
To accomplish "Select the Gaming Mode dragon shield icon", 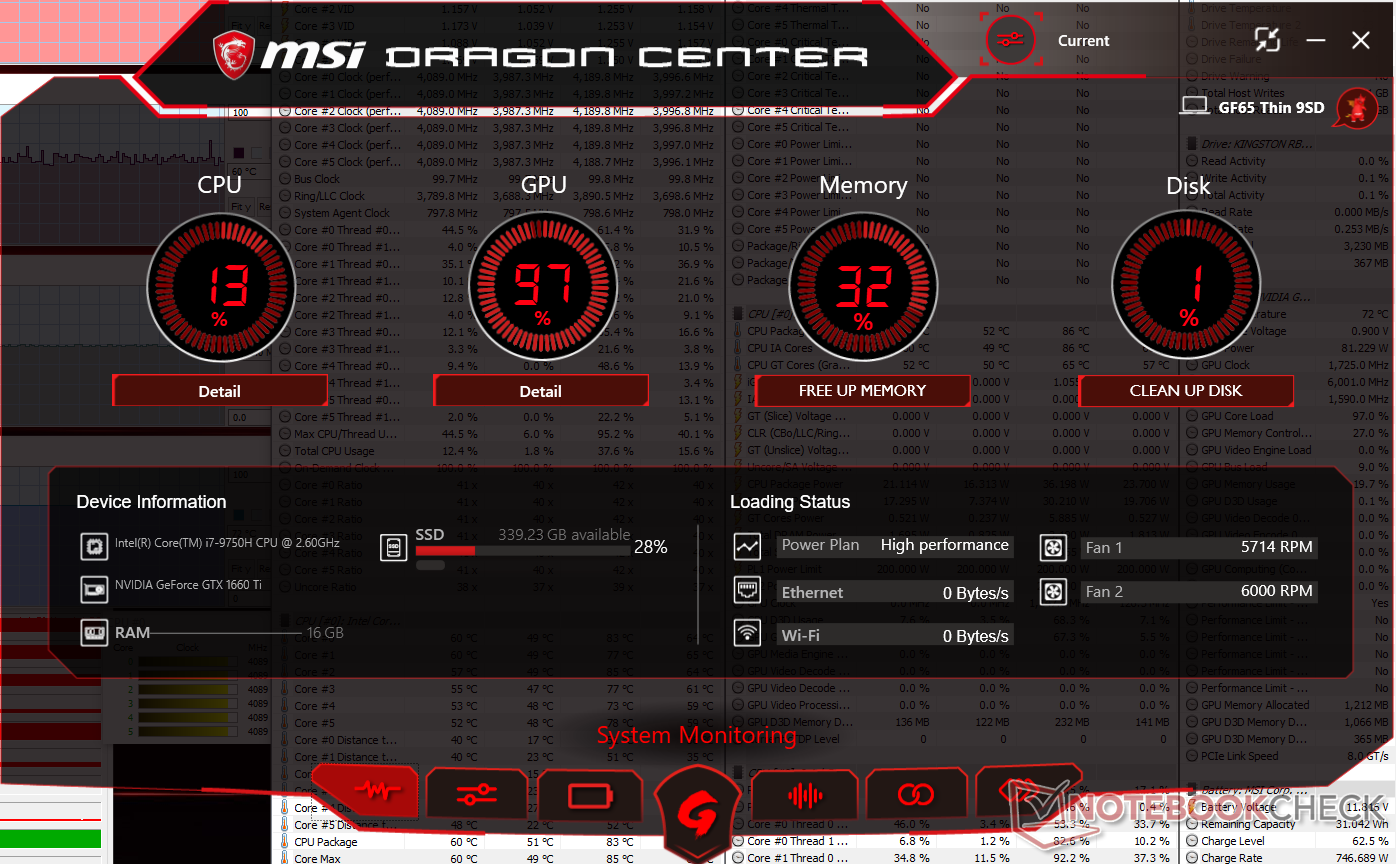I will coord(698,815).
